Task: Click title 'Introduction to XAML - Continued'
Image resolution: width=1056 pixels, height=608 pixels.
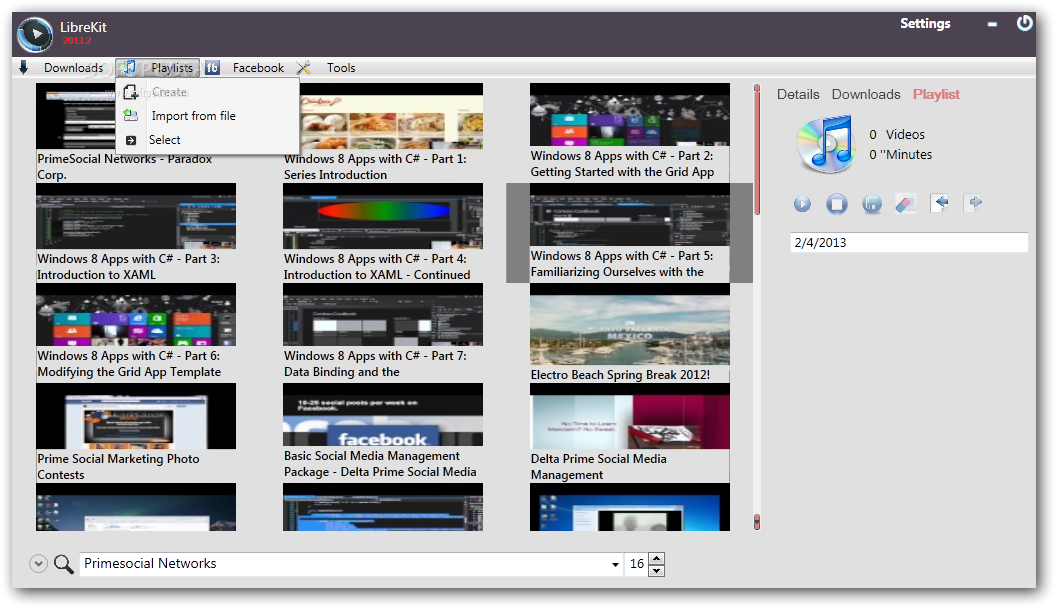Action: [x=377, y=275]
